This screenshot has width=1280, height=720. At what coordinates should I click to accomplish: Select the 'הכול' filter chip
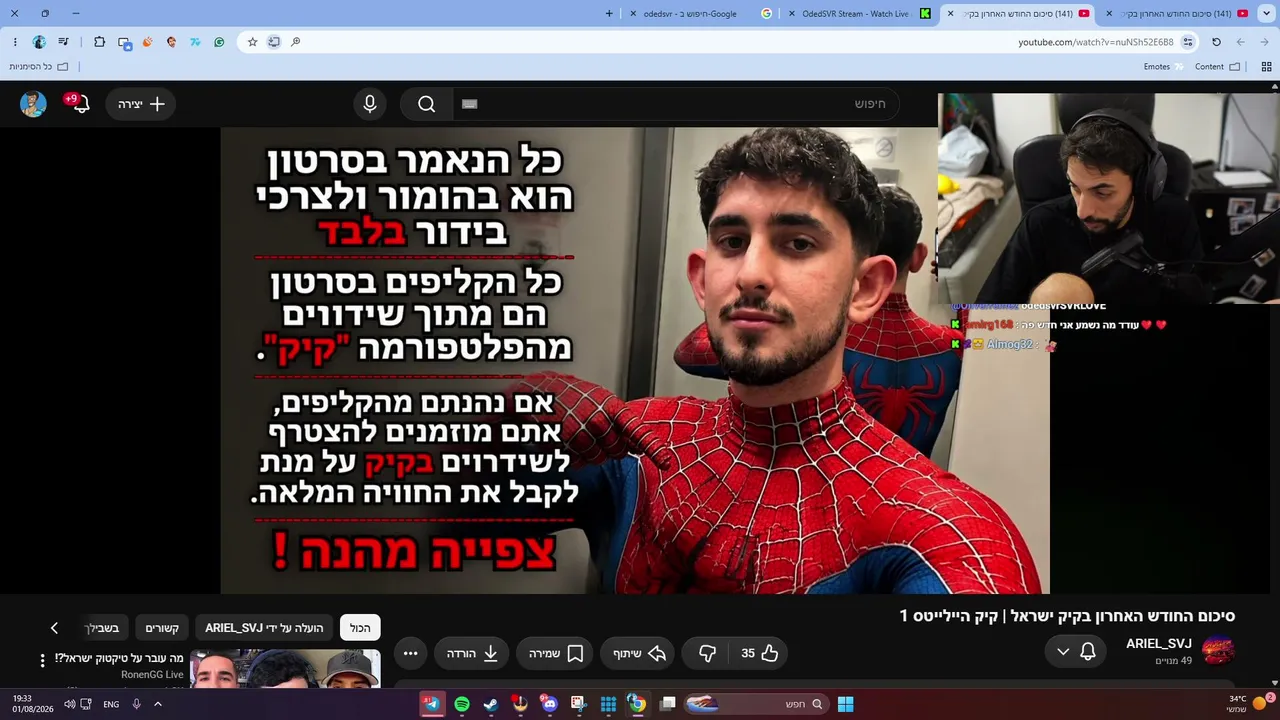point(360,628)
